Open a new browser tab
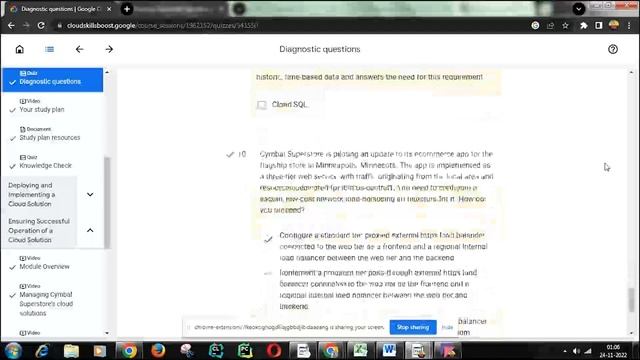Viewport: 640px width, 360px height. [127, 9]
